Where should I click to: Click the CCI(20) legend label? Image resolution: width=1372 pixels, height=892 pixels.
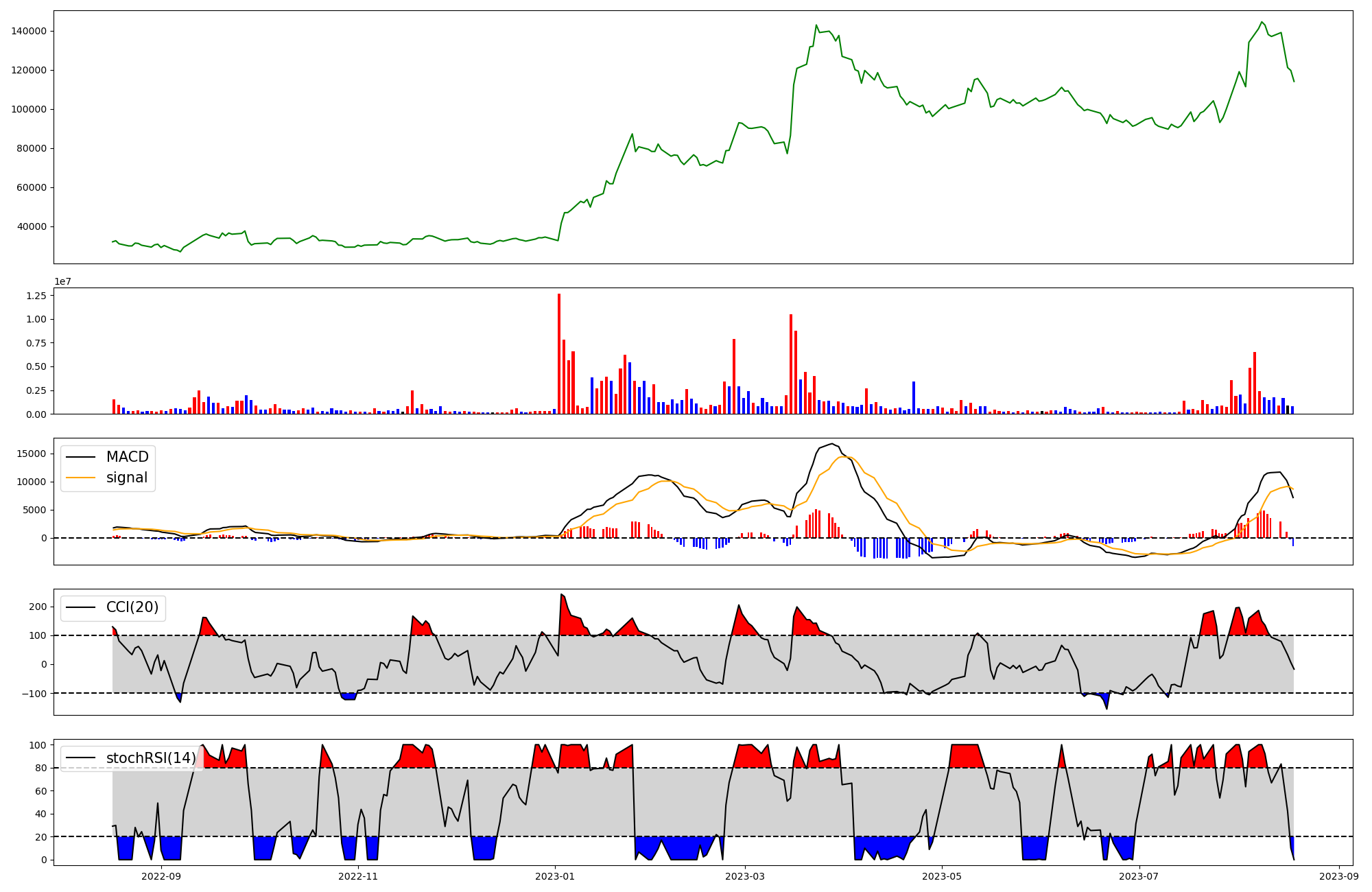(132, 607)
